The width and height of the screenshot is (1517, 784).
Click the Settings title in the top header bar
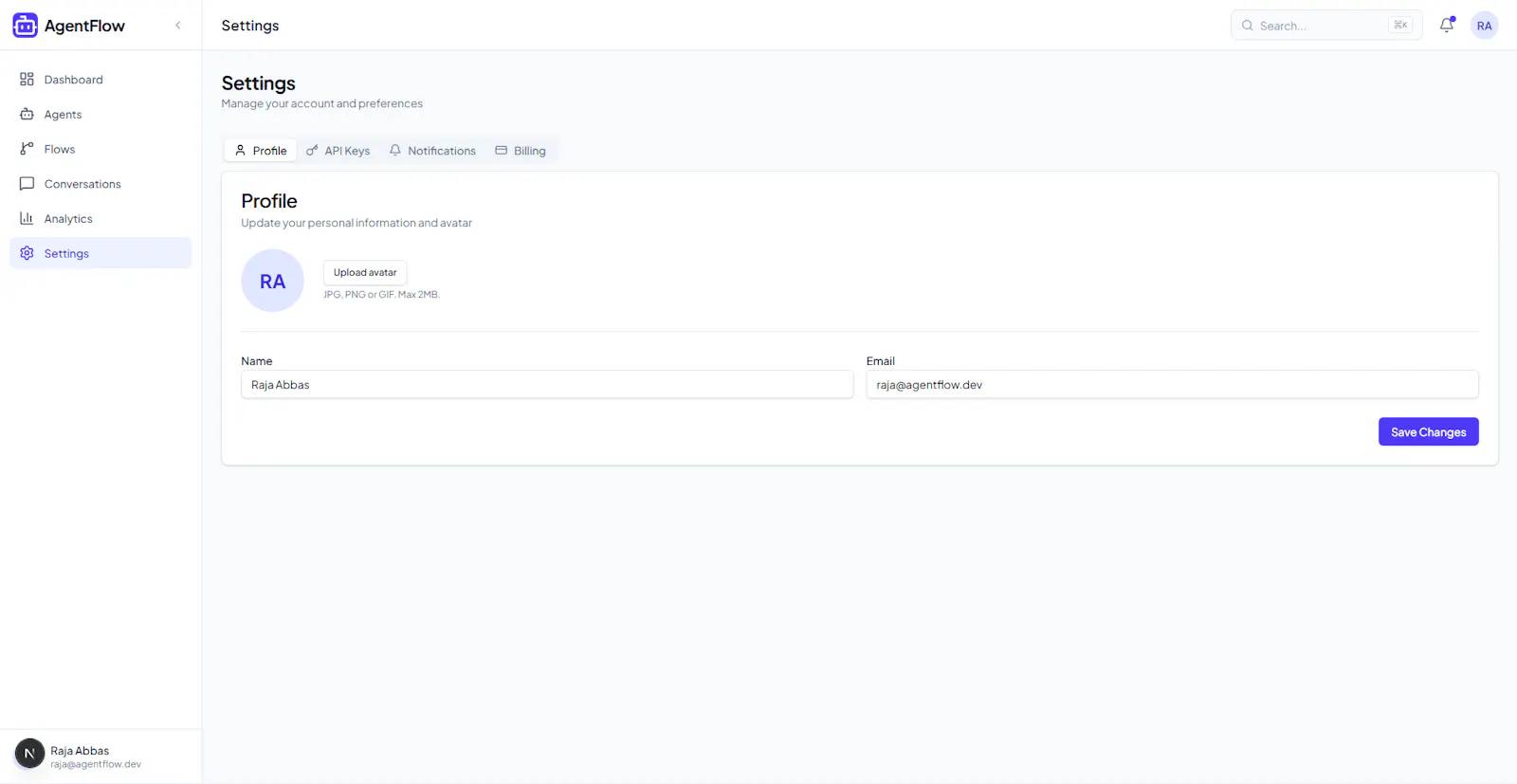250,26
